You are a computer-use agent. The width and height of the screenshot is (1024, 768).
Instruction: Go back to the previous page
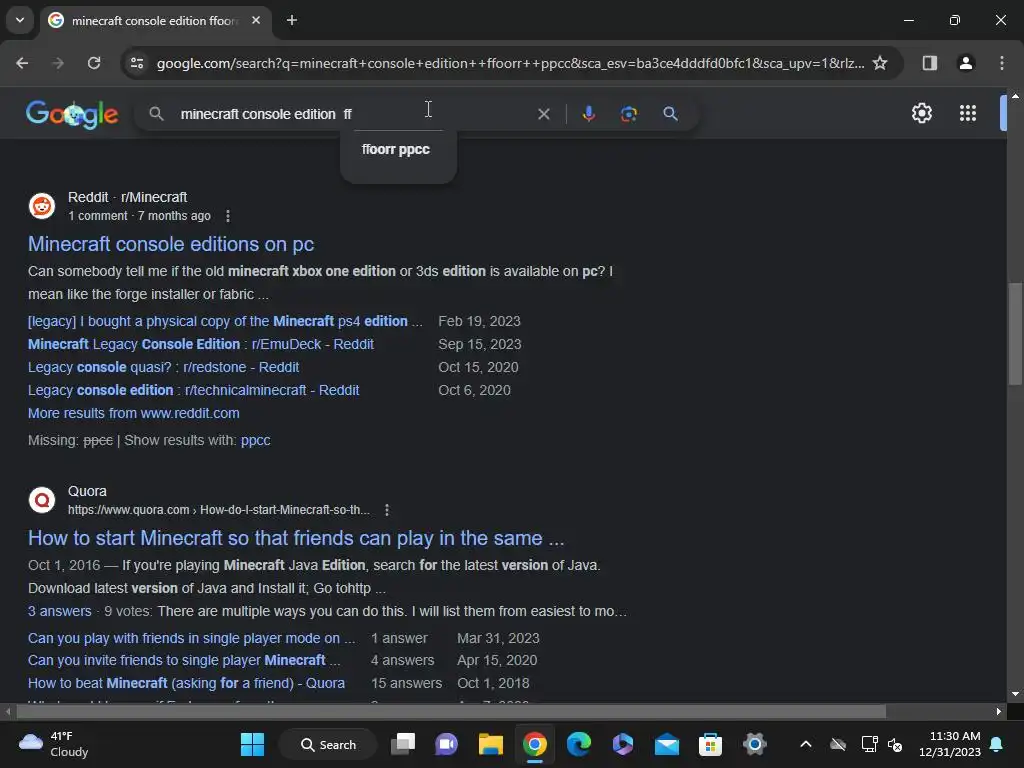click(x=22, y=63)
